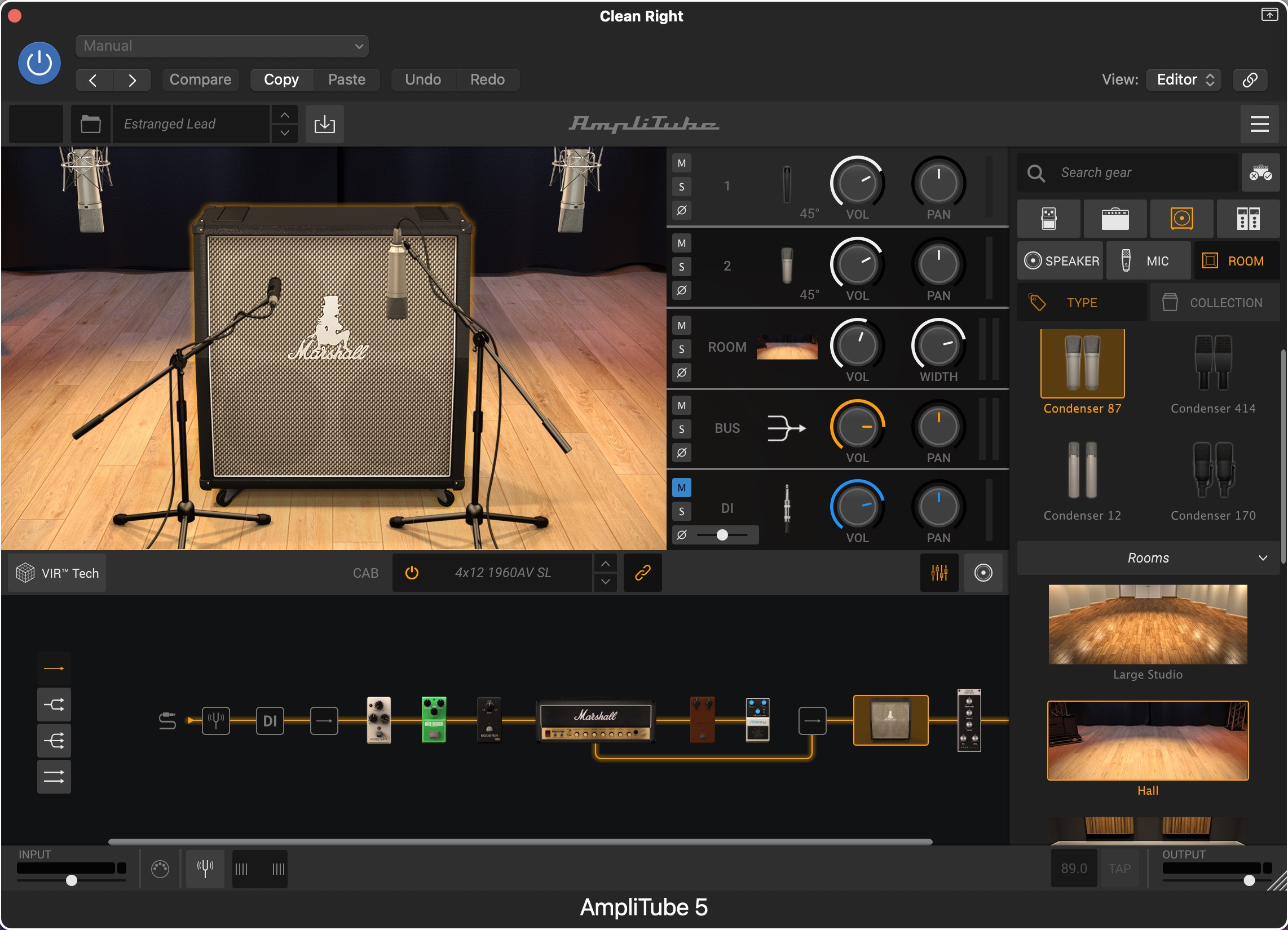Click the cab link chain icon

click(642, 572)
